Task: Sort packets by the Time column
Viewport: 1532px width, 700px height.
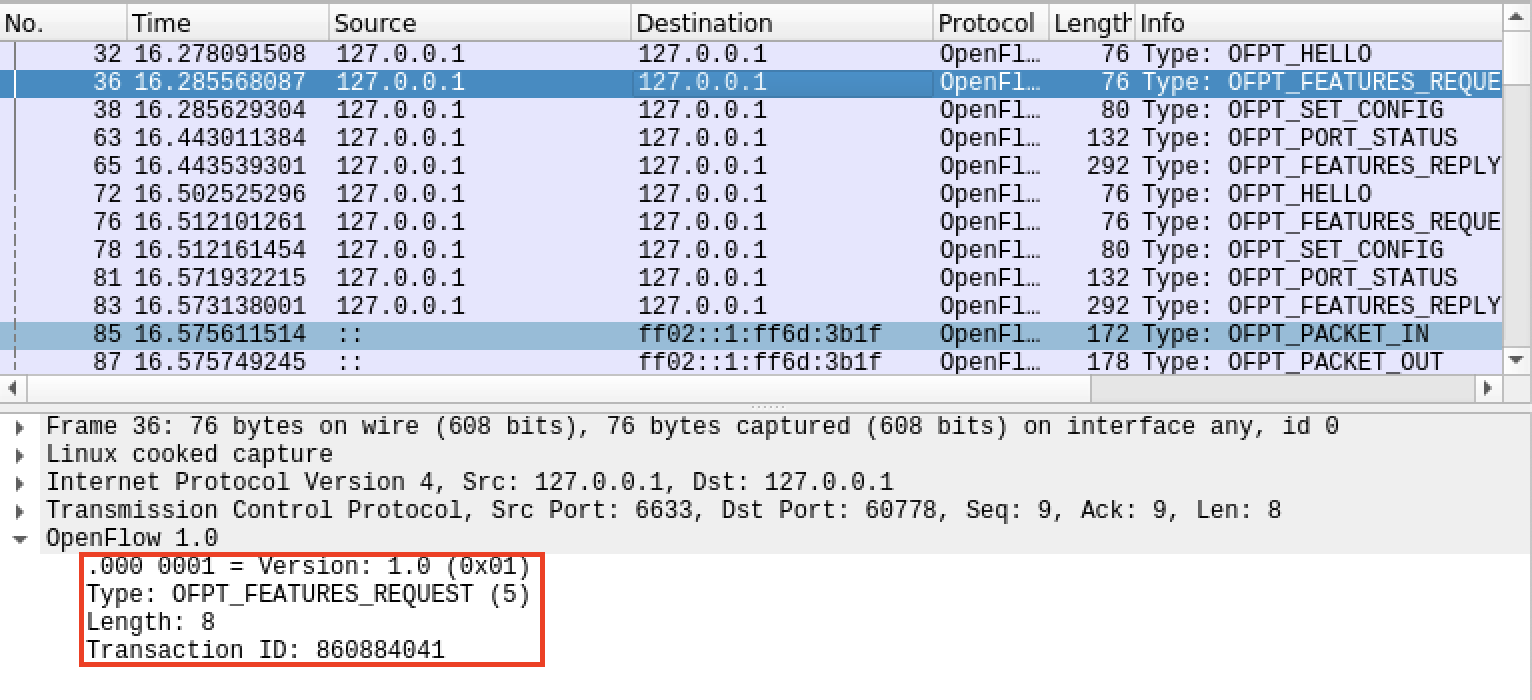Action: click(x=228, y=23)
